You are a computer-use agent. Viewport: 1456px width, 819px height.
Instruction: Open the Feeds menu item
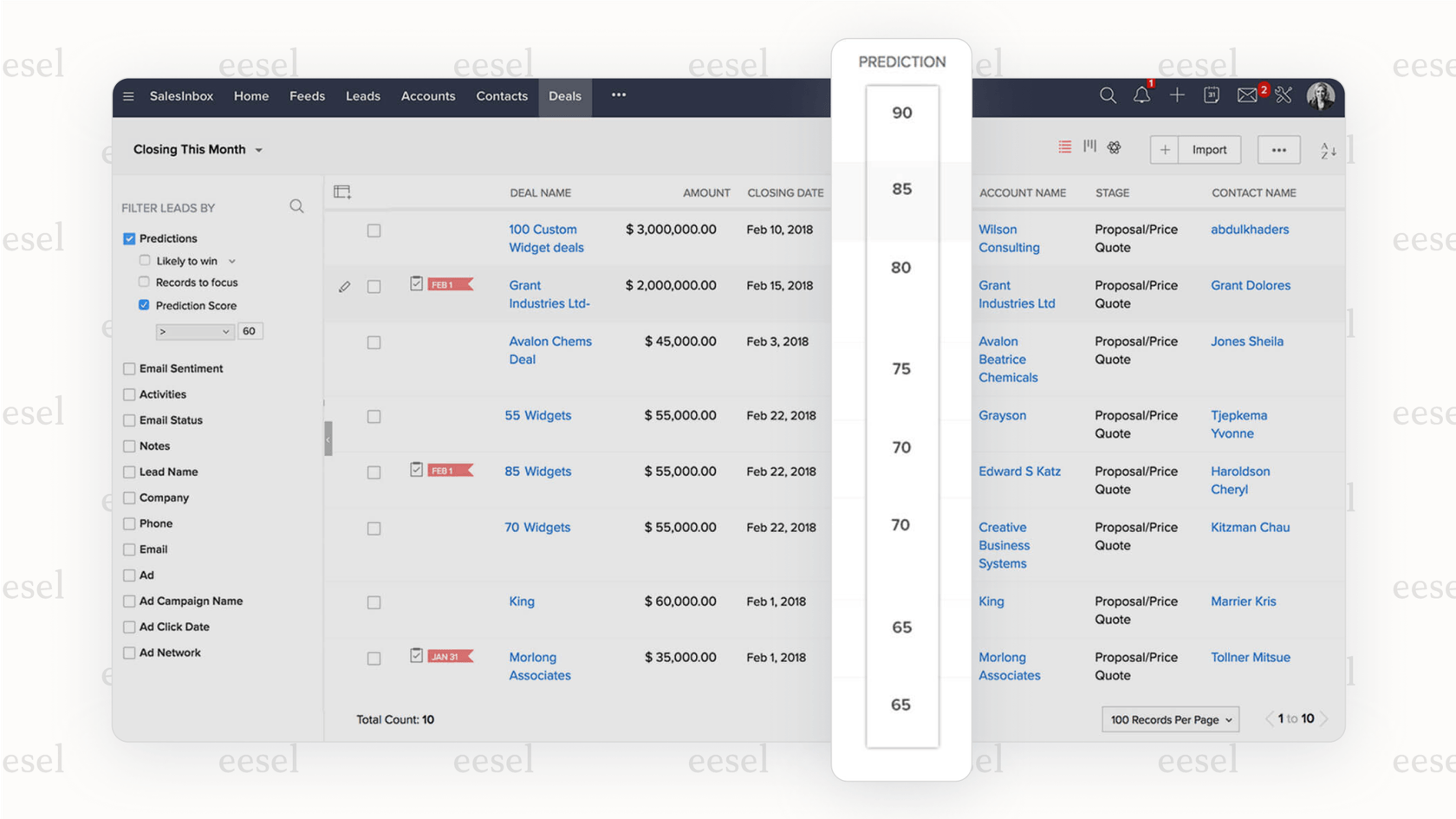click(307, 96)
